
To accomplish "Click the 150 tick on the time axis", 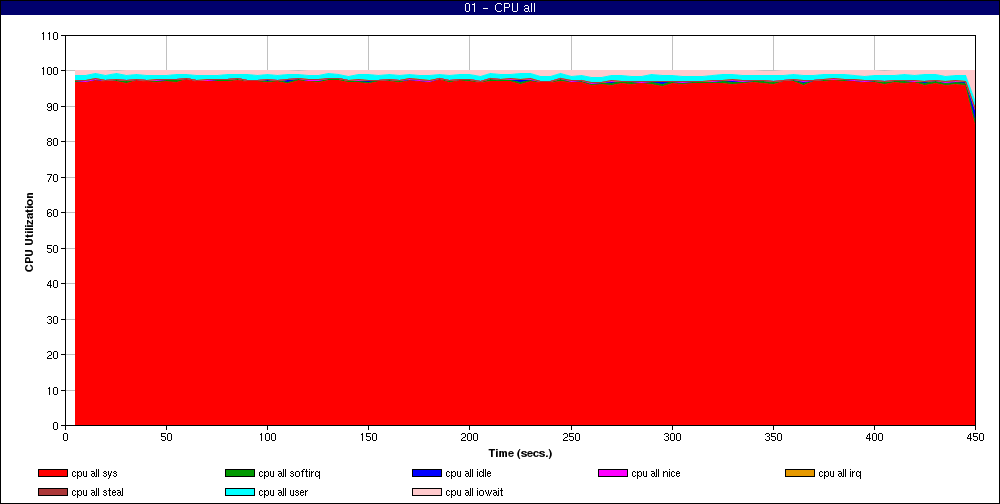I will click(x=369, y=437).
